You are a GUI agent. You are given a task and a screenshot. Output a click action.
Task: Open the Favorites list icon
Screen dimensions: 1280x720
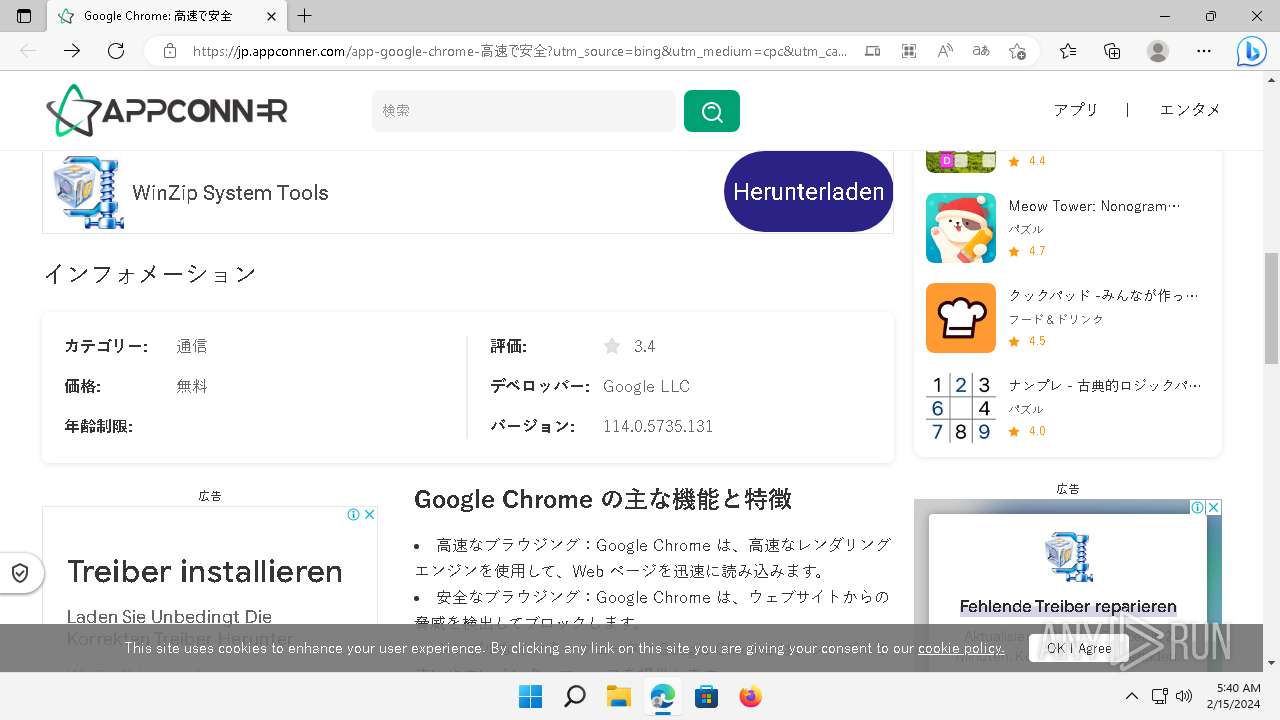[x=1068, y=51]
